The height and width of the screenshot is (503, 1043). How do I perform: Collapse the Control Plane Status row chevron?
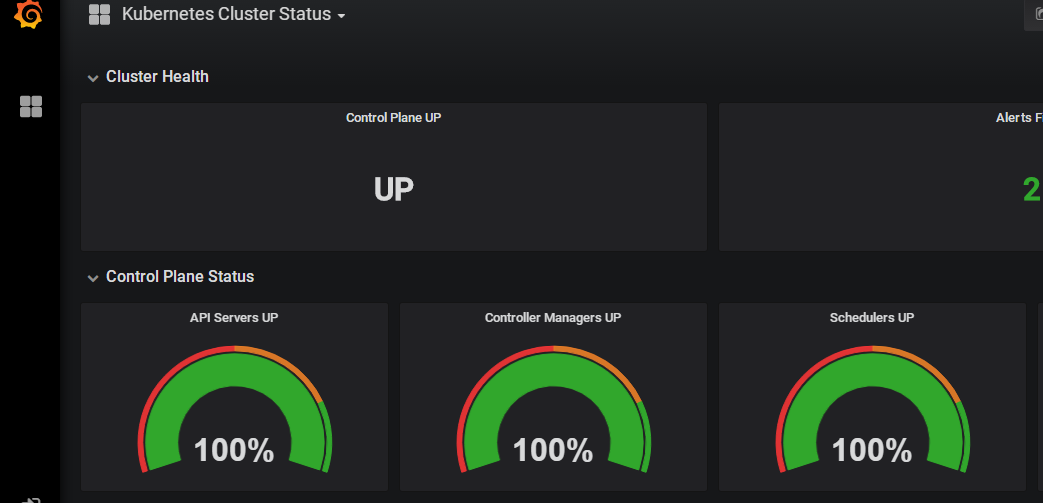point(93,278)
